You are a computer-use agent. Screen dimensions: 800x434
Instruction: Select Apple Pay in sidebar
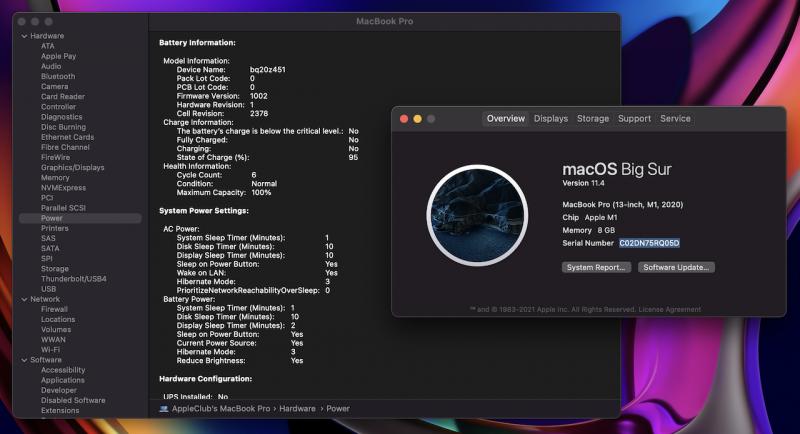pos(58,56)
